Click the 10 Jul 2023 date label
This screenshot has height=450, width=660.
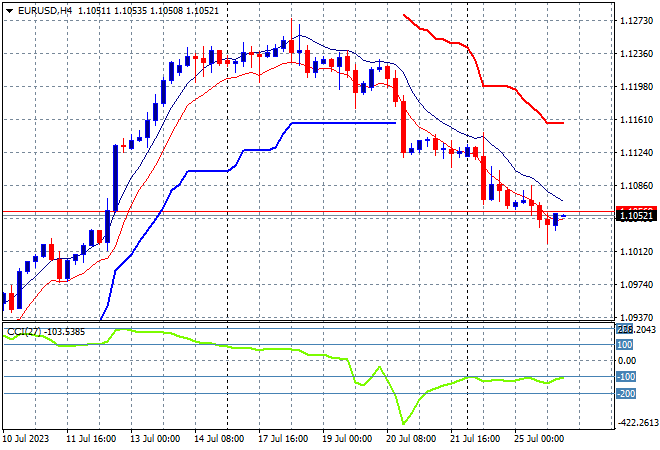(26, 439)
